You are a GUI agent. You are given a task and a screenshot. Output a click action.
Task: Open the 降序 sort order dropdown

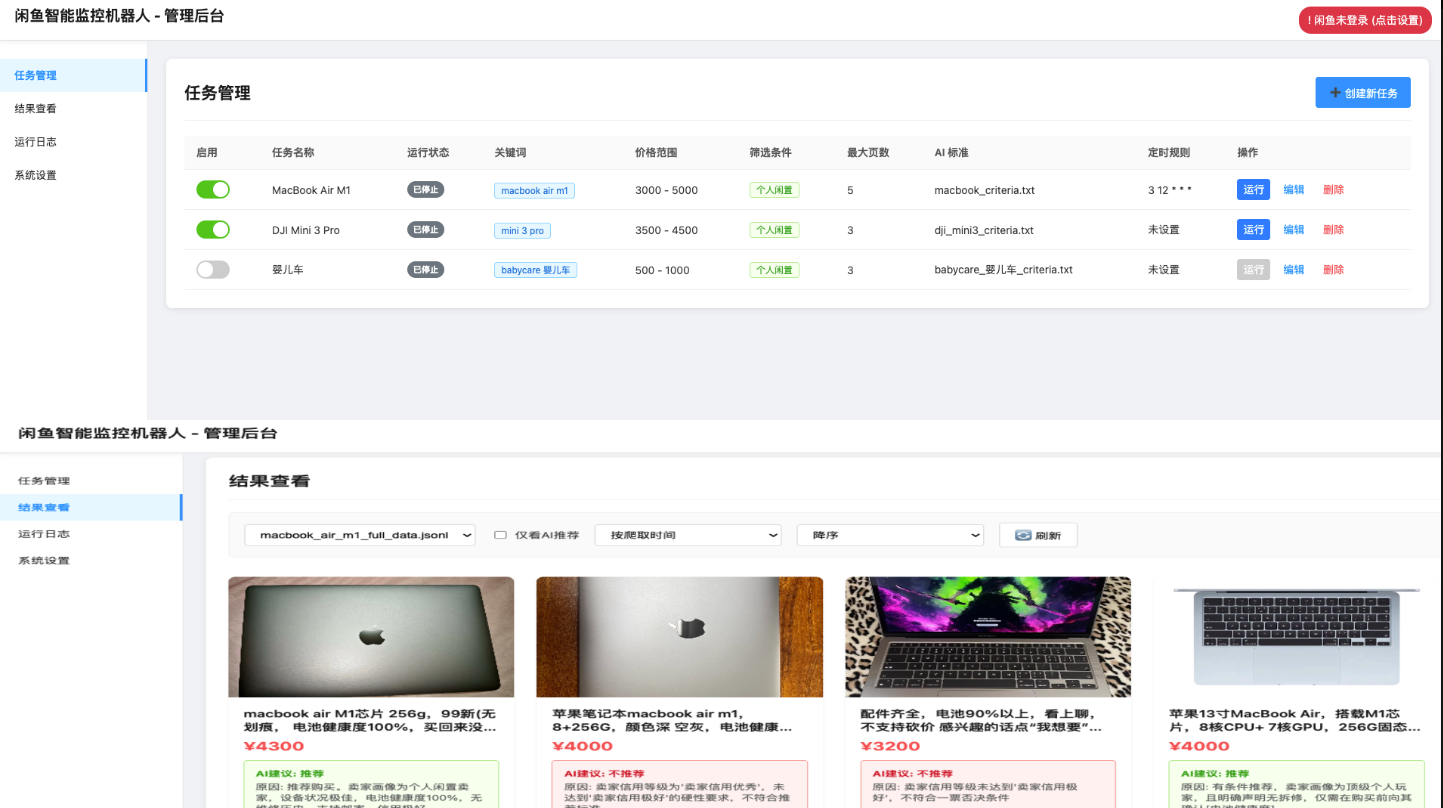coord(890,535)
